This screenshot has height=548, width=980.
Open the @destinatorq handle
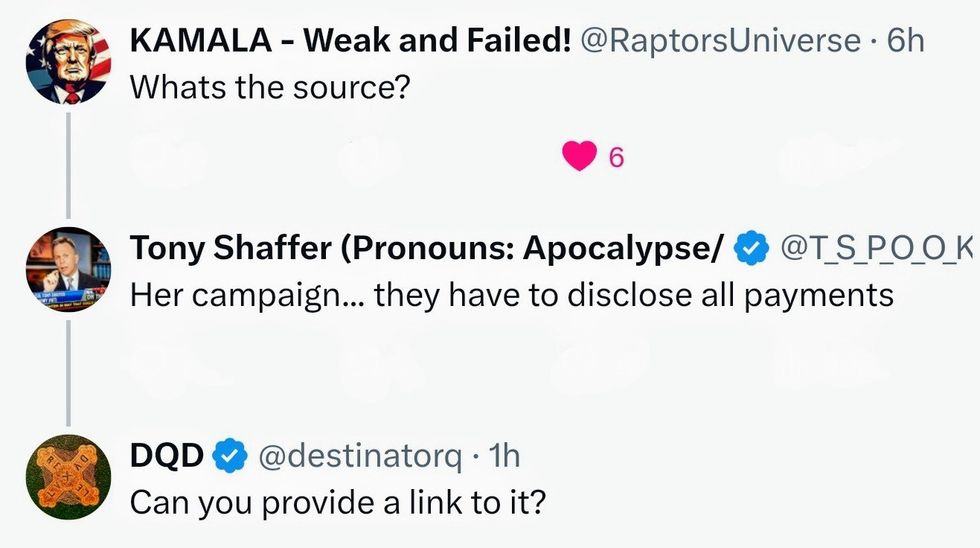tap(360, 456)
